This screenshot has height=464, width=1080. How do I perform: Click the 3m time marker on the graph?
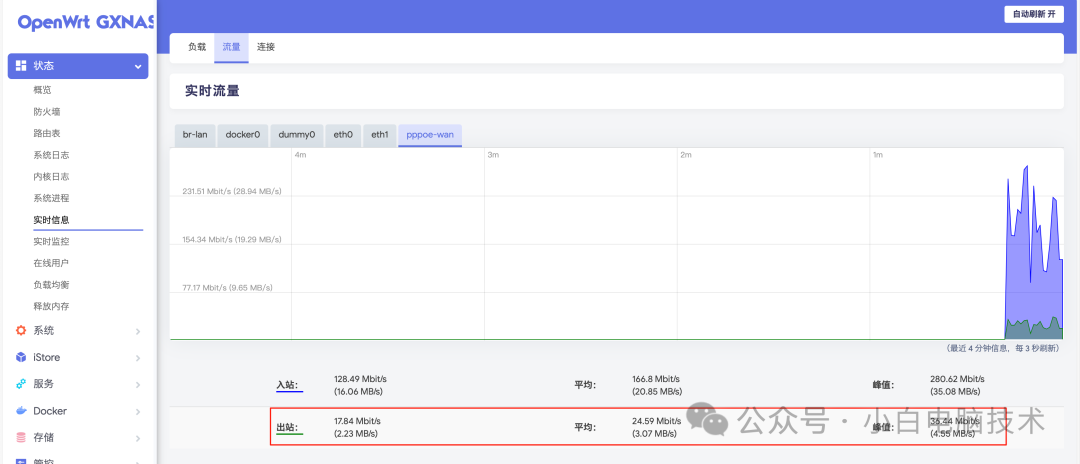[493, 156]
